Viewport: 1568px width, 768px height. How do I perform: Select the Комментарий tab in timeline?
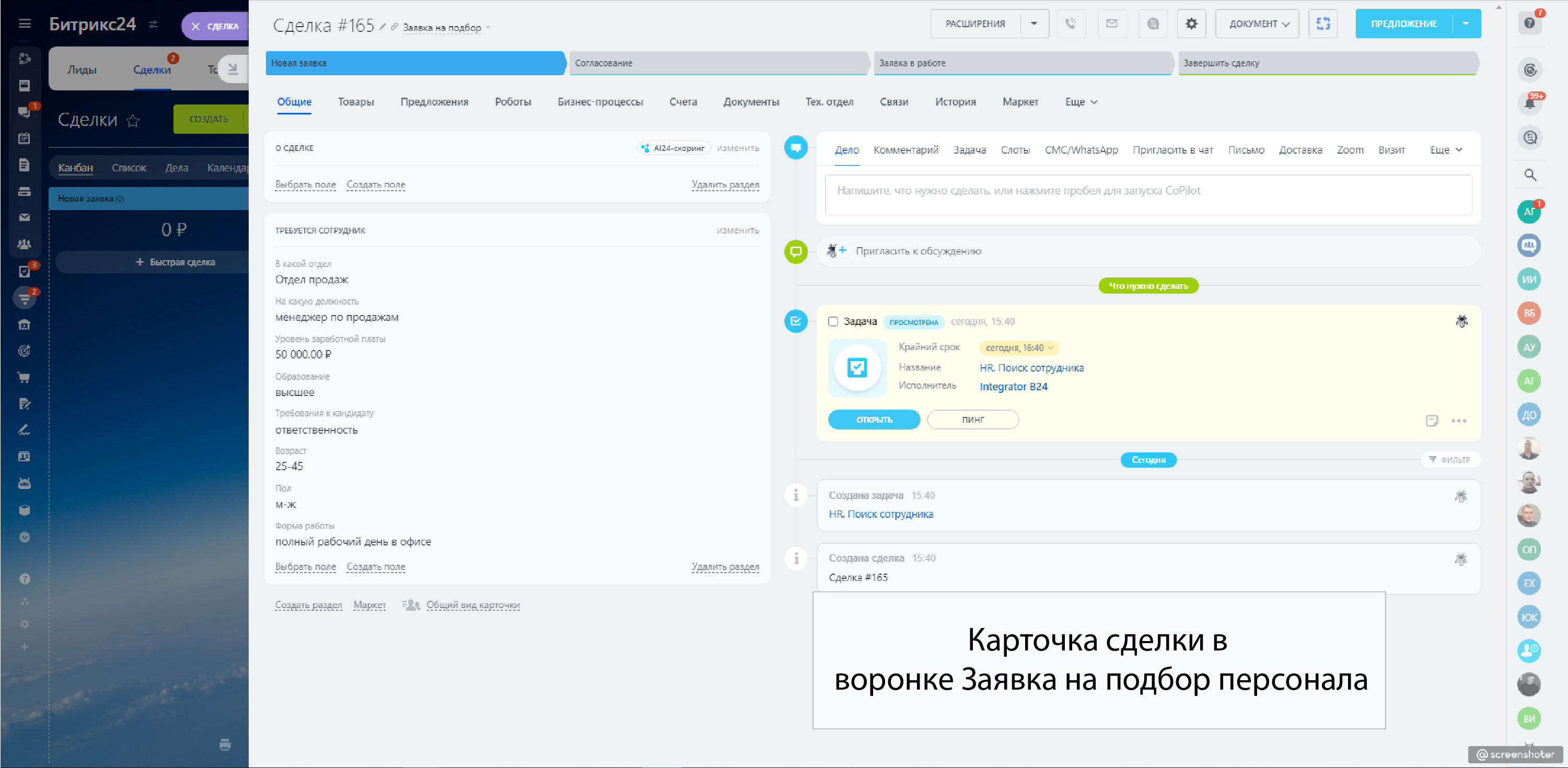pyautogui.click(x=905, y=150)
